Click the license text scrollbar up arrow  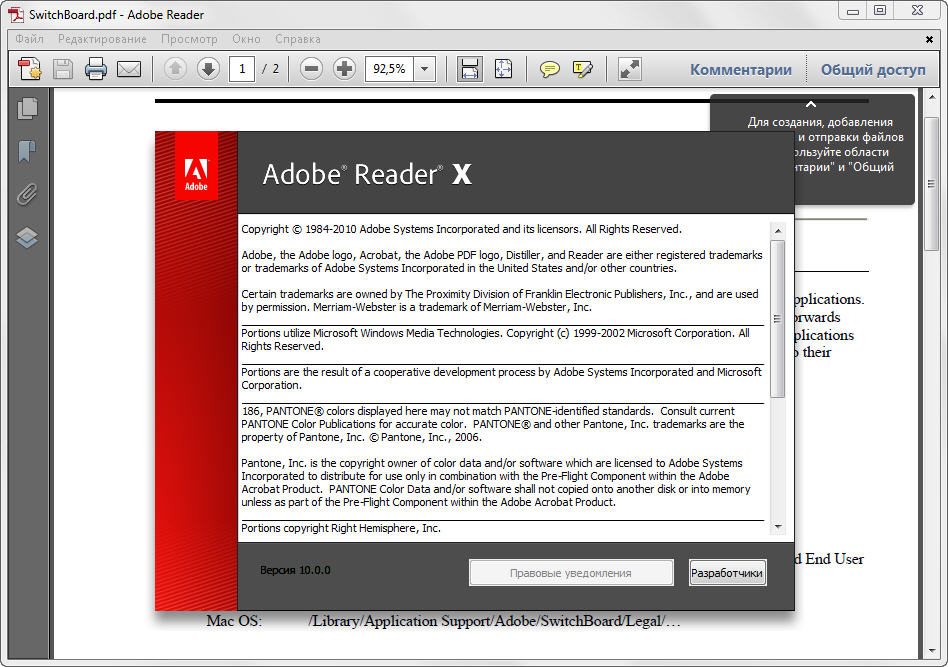point(778,231)
